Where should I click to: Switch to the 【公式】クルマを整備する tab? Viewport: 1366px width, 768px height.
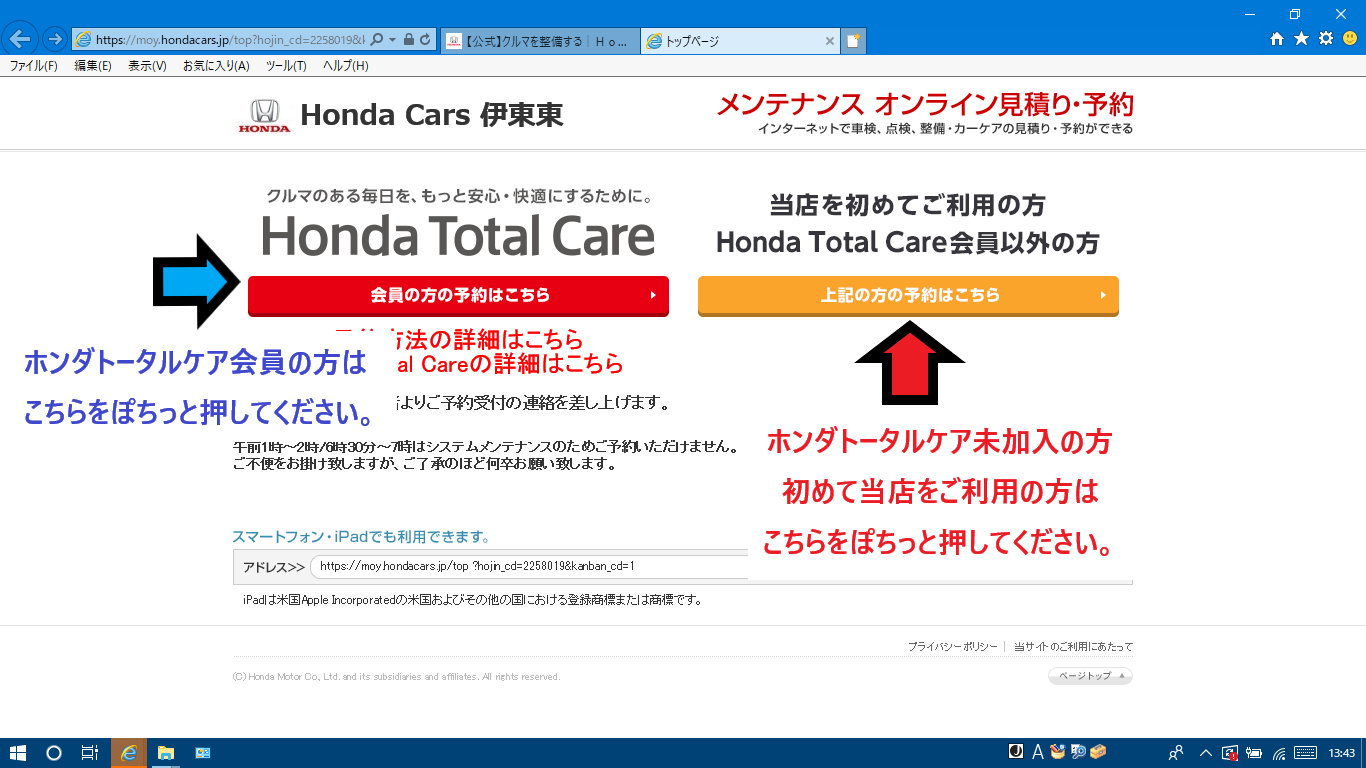(538, 41)
